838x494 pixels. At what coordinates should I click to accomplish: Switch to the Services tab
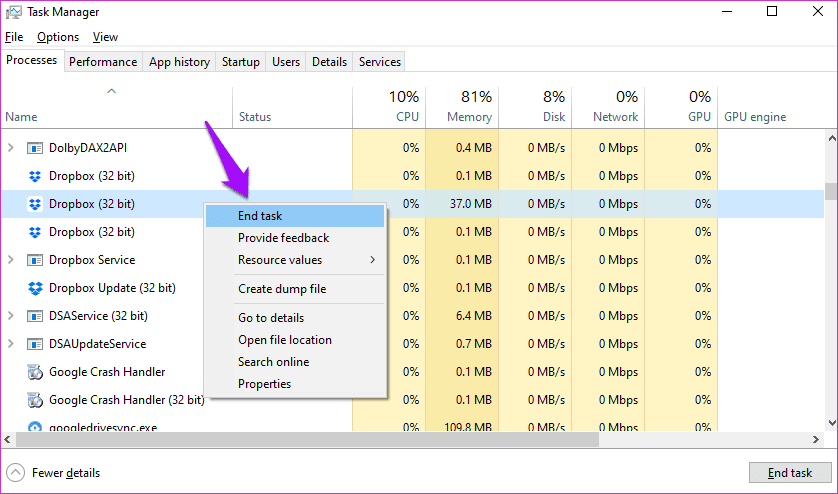coord(379,62)
